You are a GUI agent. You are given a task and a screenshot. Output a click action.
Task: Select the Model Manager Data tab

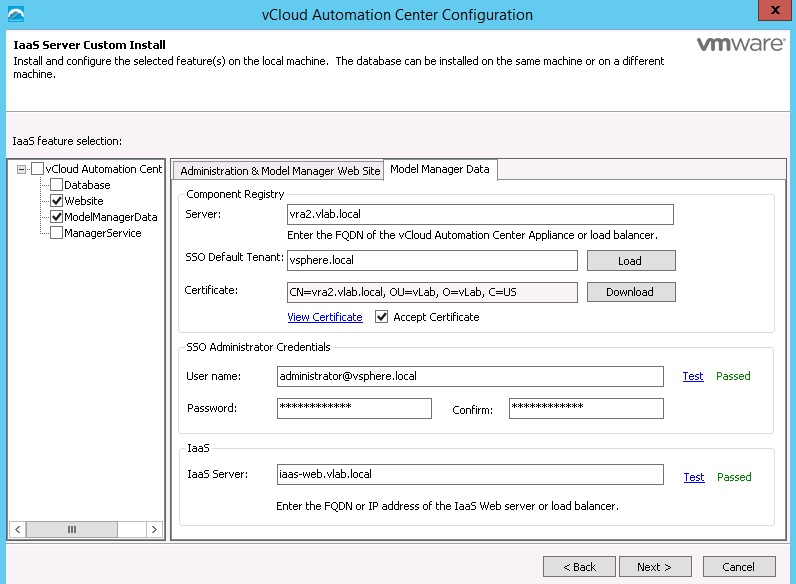440,170
